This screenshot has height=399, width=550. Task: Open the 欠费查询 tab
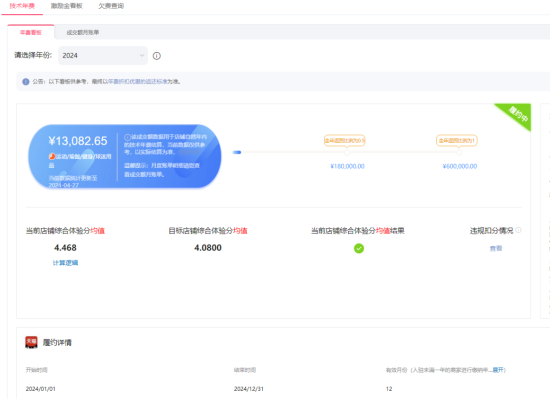(x=111, y=6)
